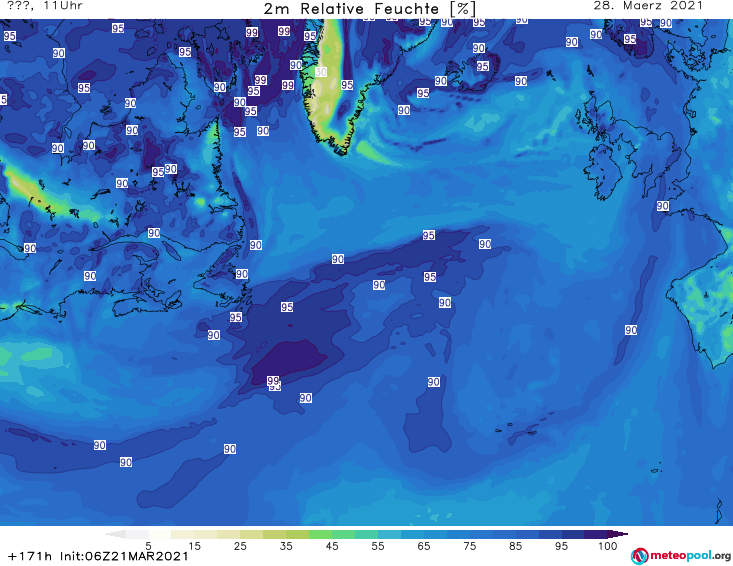This screenshot has height=566, width=733.
Task: Click the map title "2m Relative Feuchte [%]"
Action: coord(370,9)
